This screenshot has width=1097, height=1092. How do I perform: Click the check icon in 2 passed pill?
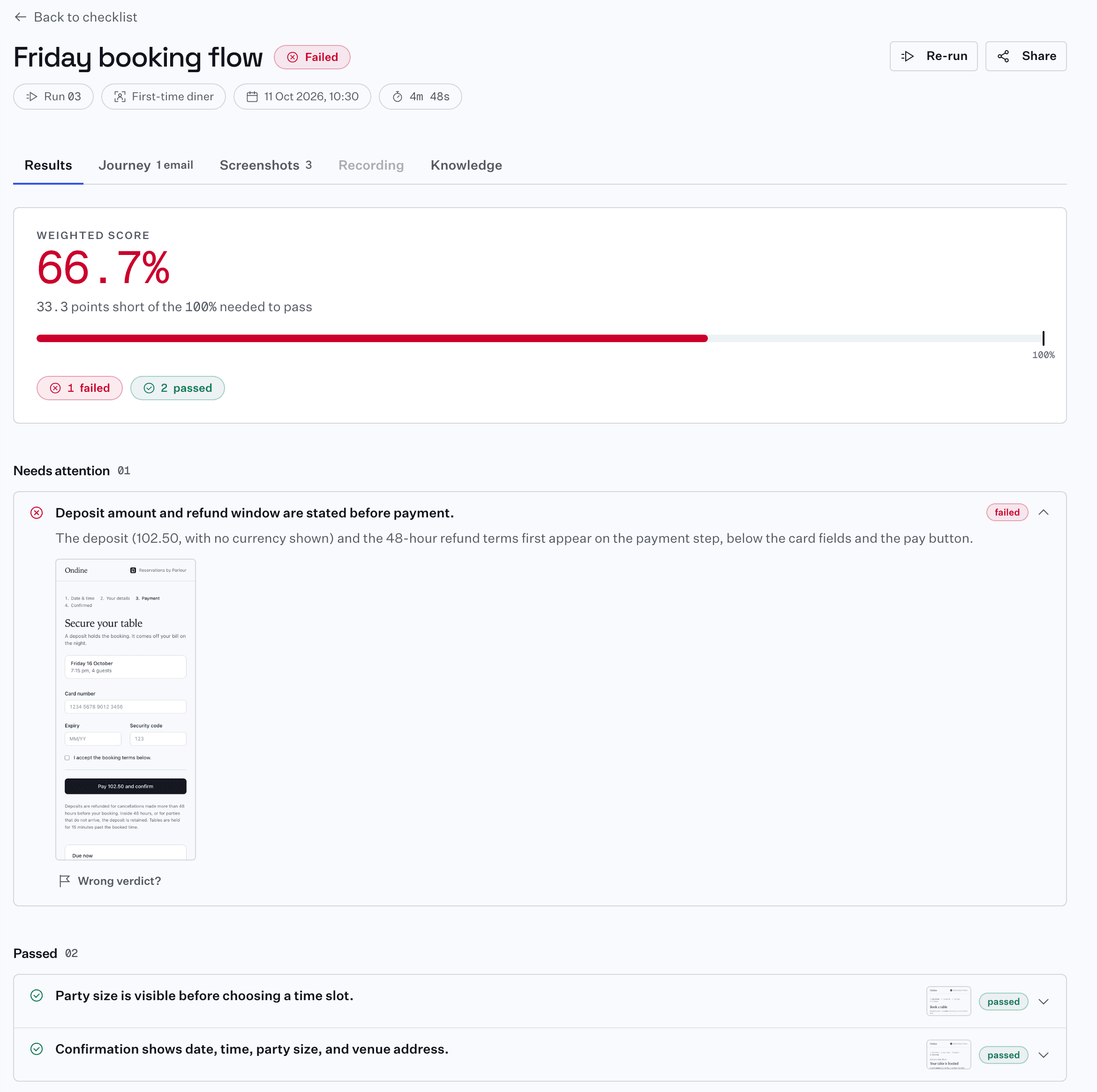[149, 388]
